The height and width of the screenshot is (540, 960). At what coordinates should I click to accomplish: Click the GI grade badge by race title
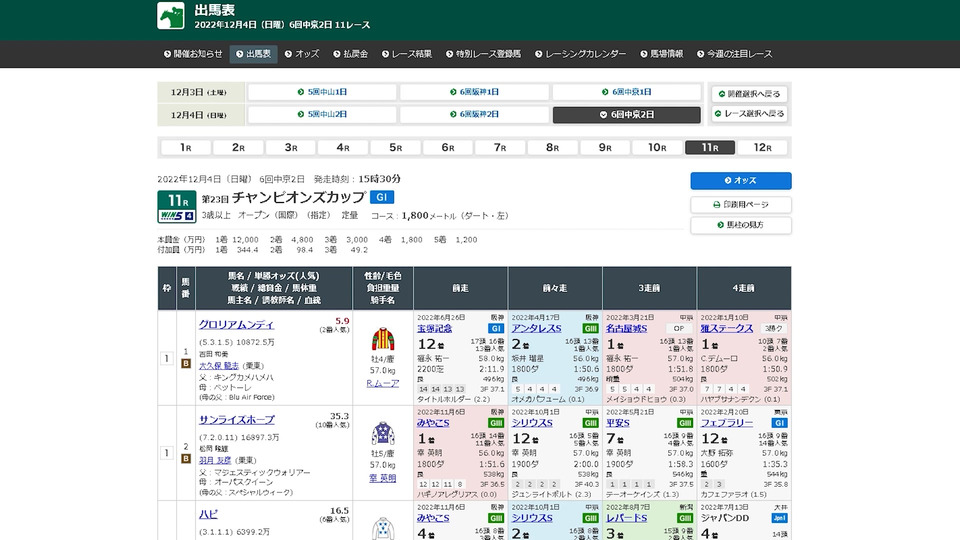click(x=381, y=197)
